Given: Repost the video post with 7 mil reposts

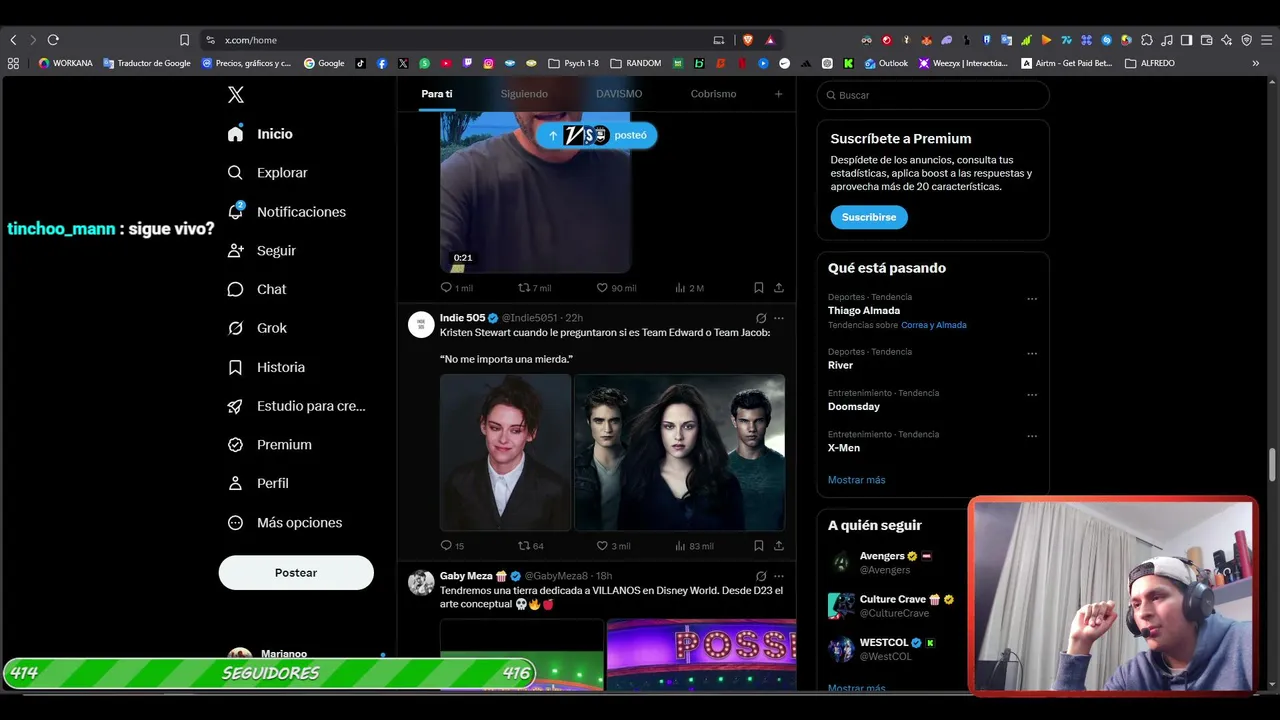Looking at the screenshot, I should coord(534,288).
